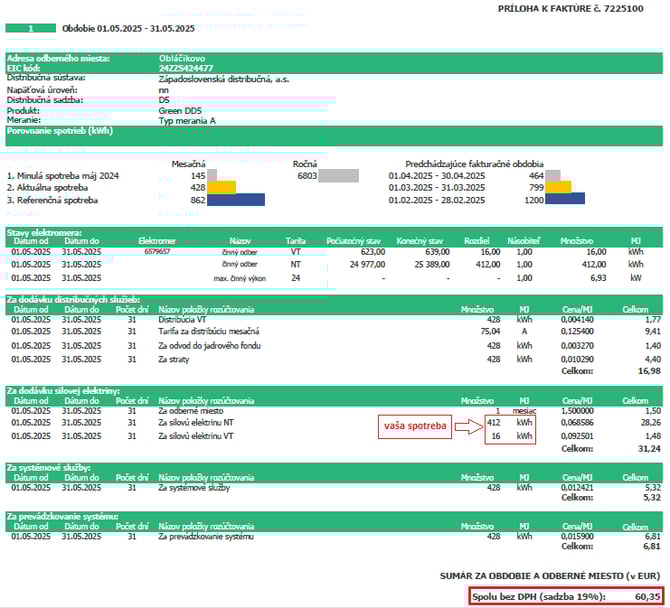670x608 pixels.
Task: Select the '1. Minulá spotreba máj 2024' label
Action: tap(63, 176)
